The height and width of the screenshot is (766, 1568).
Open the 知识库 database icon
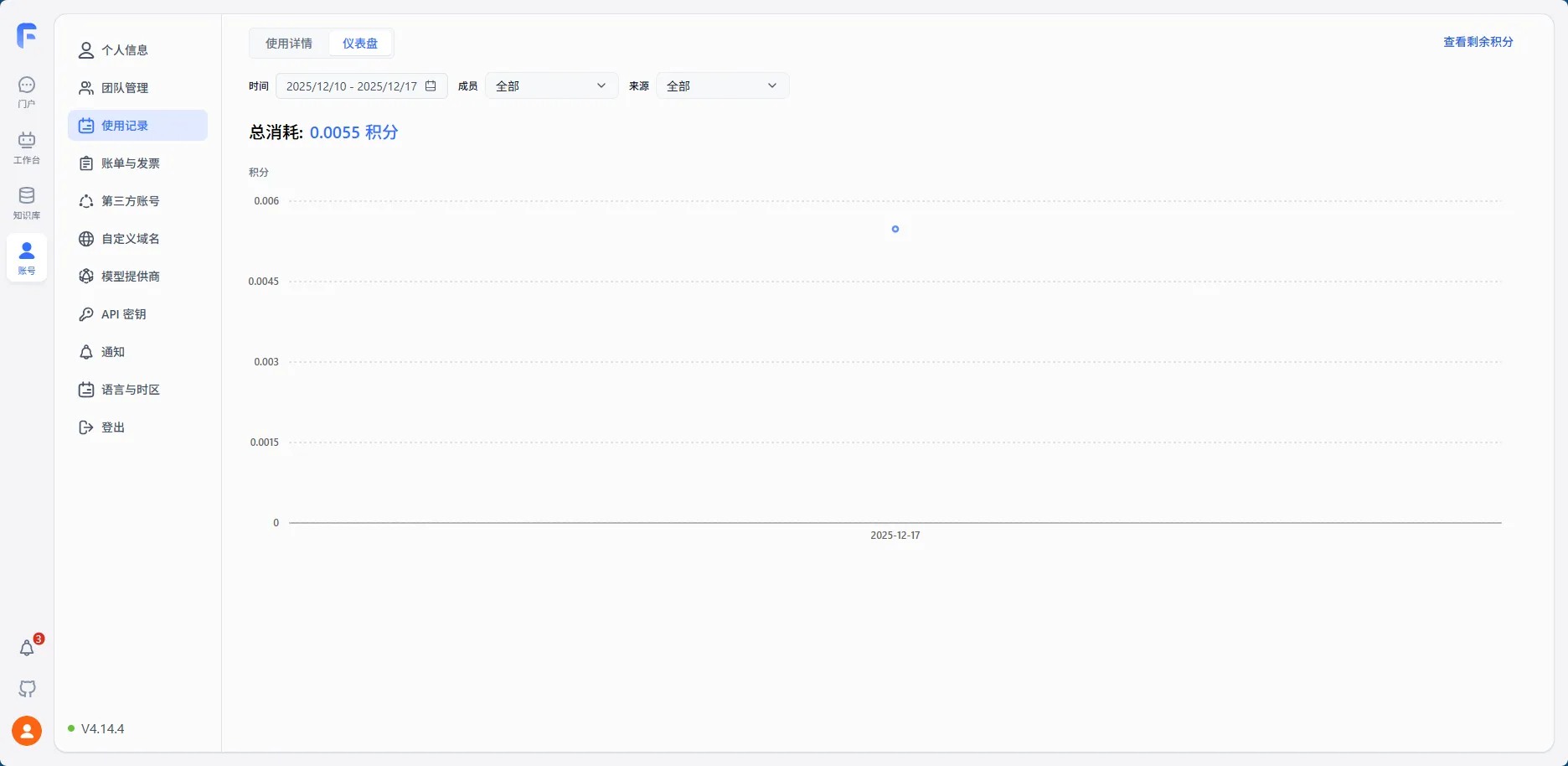pos(27,202)
